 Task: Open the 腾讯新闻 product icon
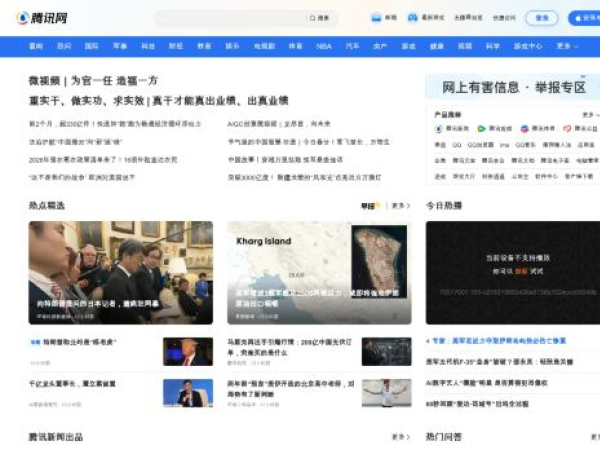pyautogui.click(x=452, y=129)
